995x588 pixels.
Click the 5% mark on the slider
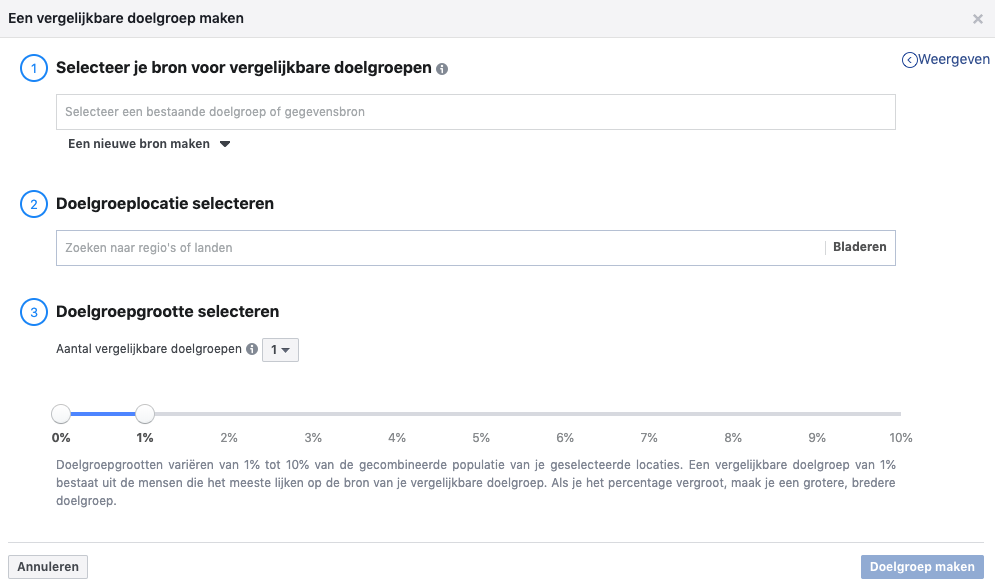pos(481,414)
